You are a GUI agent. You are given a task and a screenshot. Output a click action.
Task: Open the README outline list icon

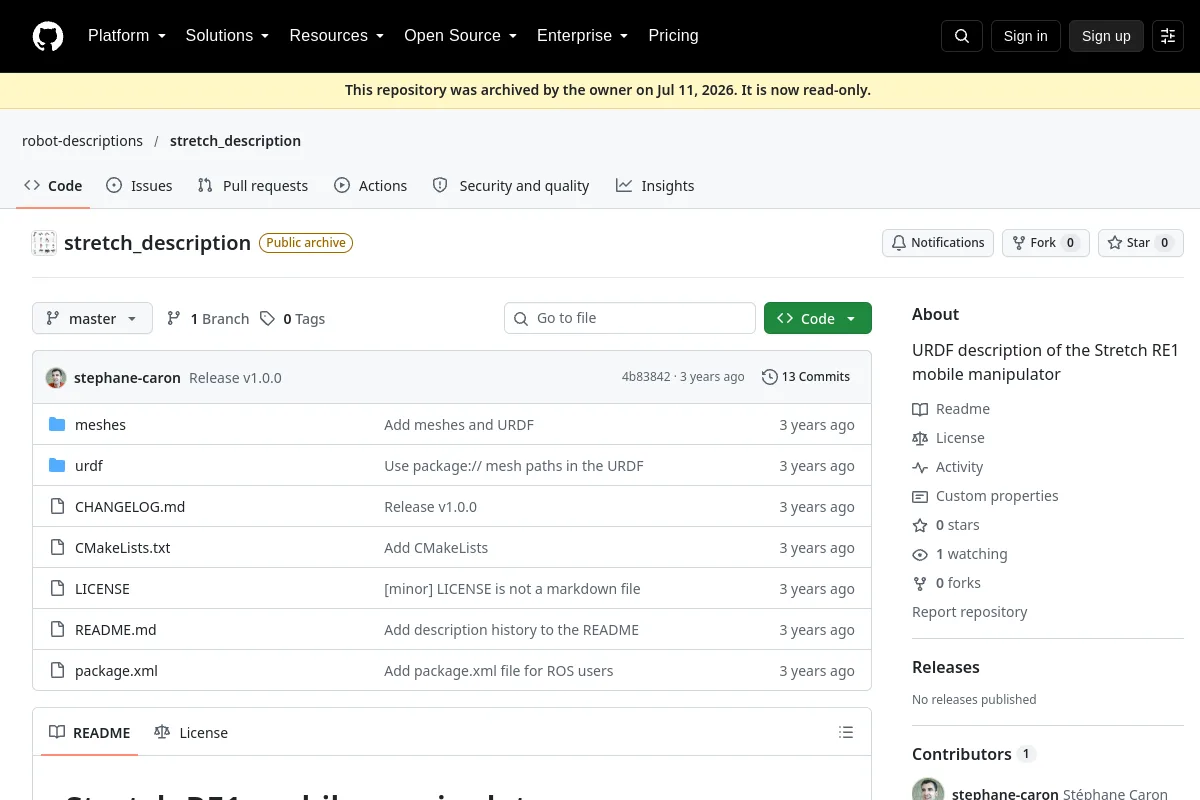click(x=846, y=733)
